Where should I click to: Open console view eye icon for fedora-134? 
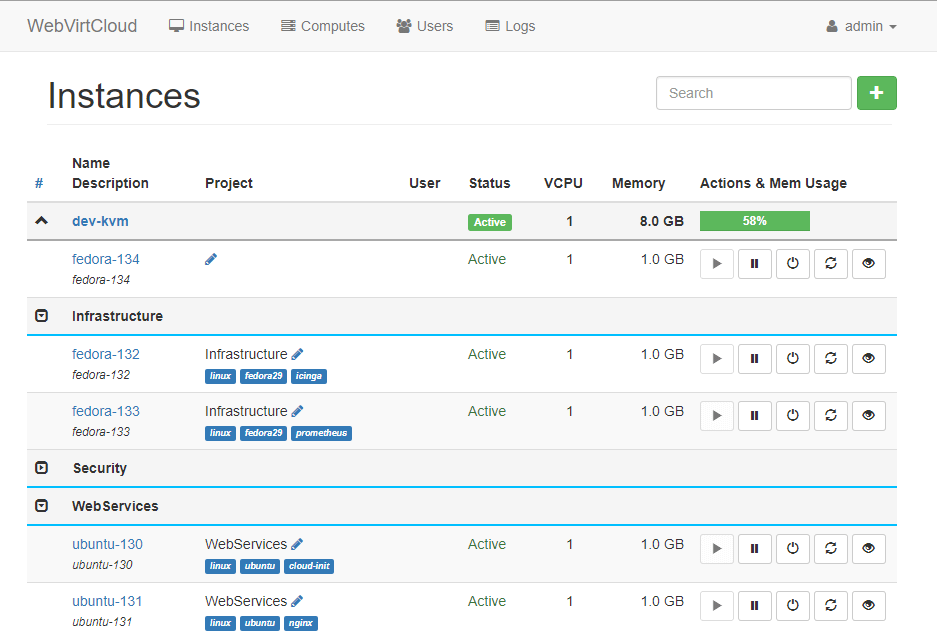(869, 264)
